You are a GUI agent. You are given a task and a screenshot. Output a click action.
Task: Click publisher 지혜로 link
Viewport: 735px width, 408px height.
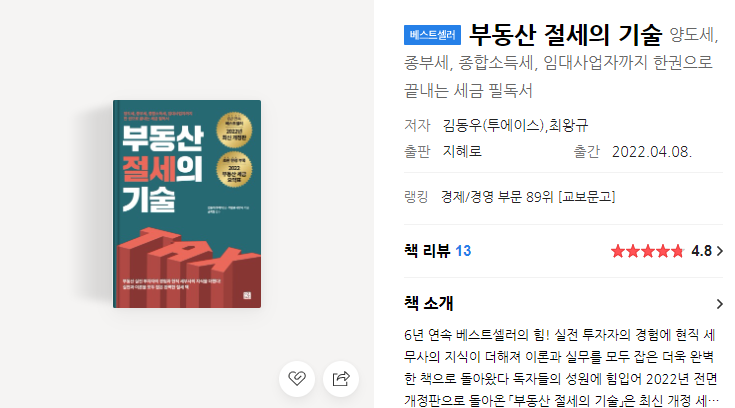(462, 151)
